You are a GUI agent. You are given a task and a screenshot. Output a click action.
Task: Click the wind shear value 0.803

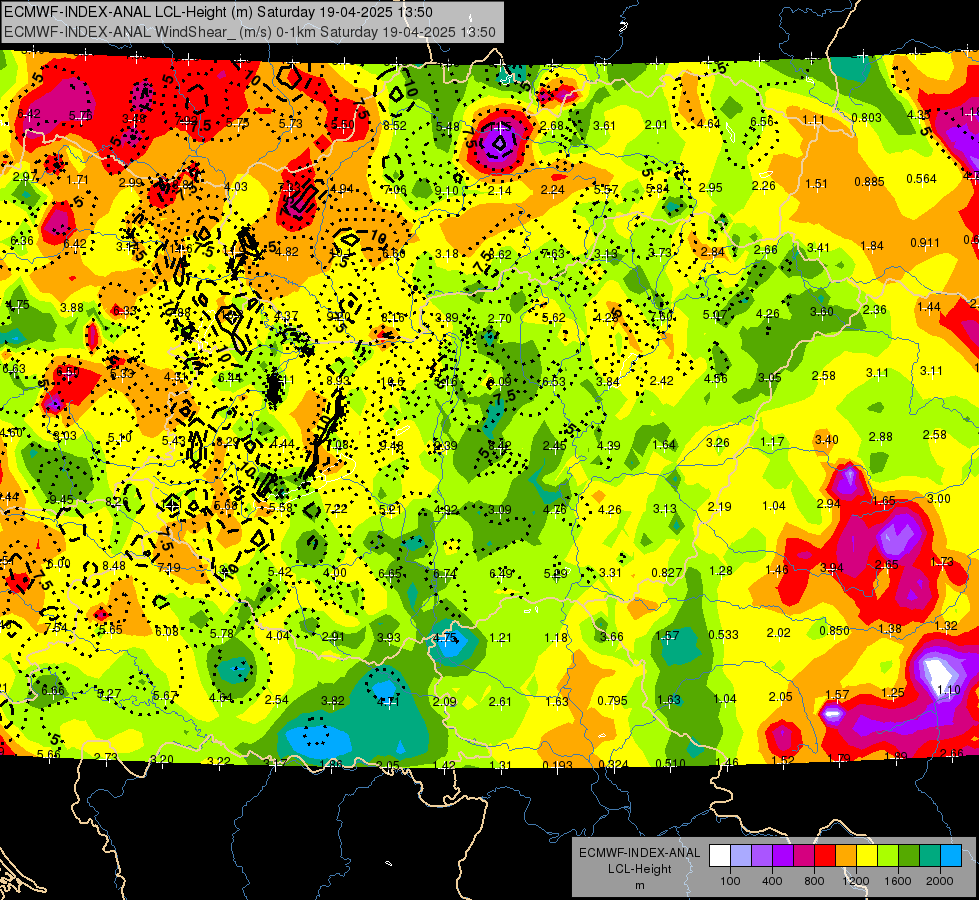tap(867, 117)
